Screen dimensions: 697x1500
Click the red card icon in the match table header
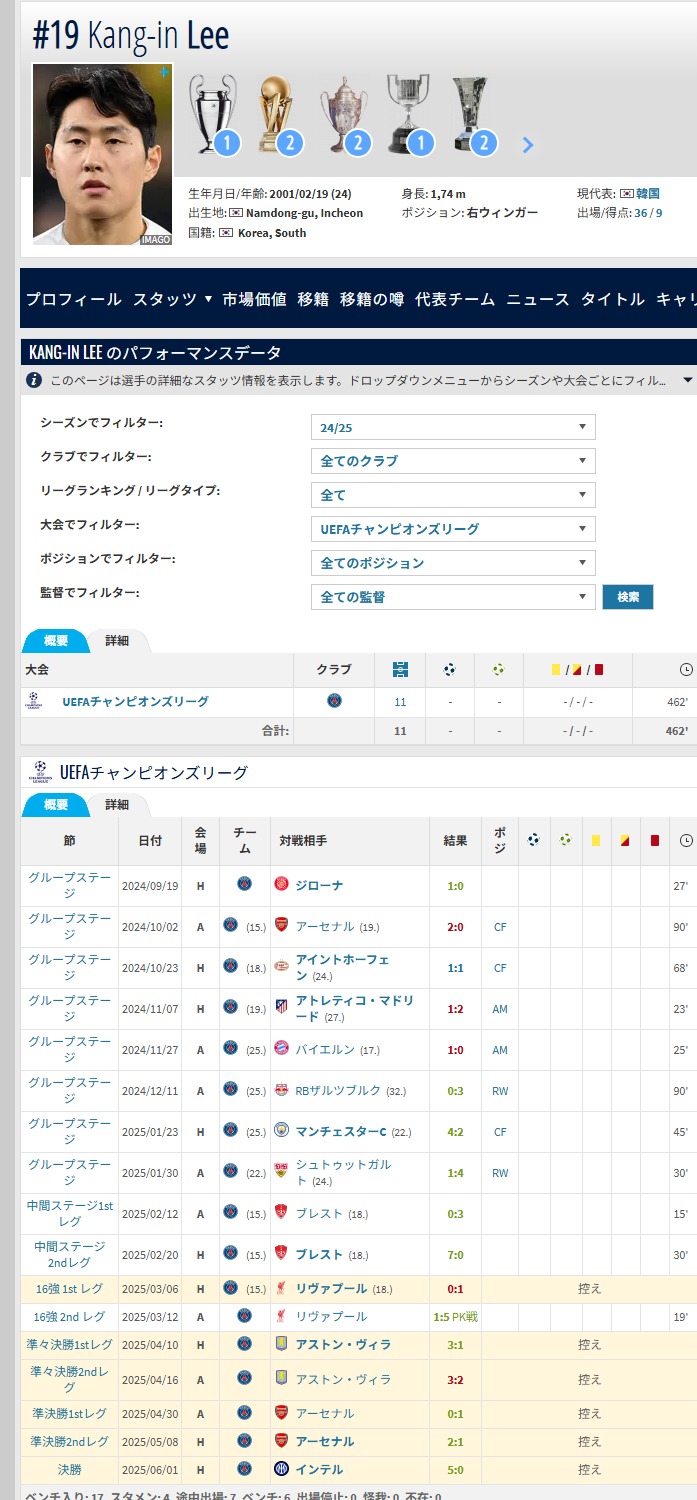(x=655, y=841)
